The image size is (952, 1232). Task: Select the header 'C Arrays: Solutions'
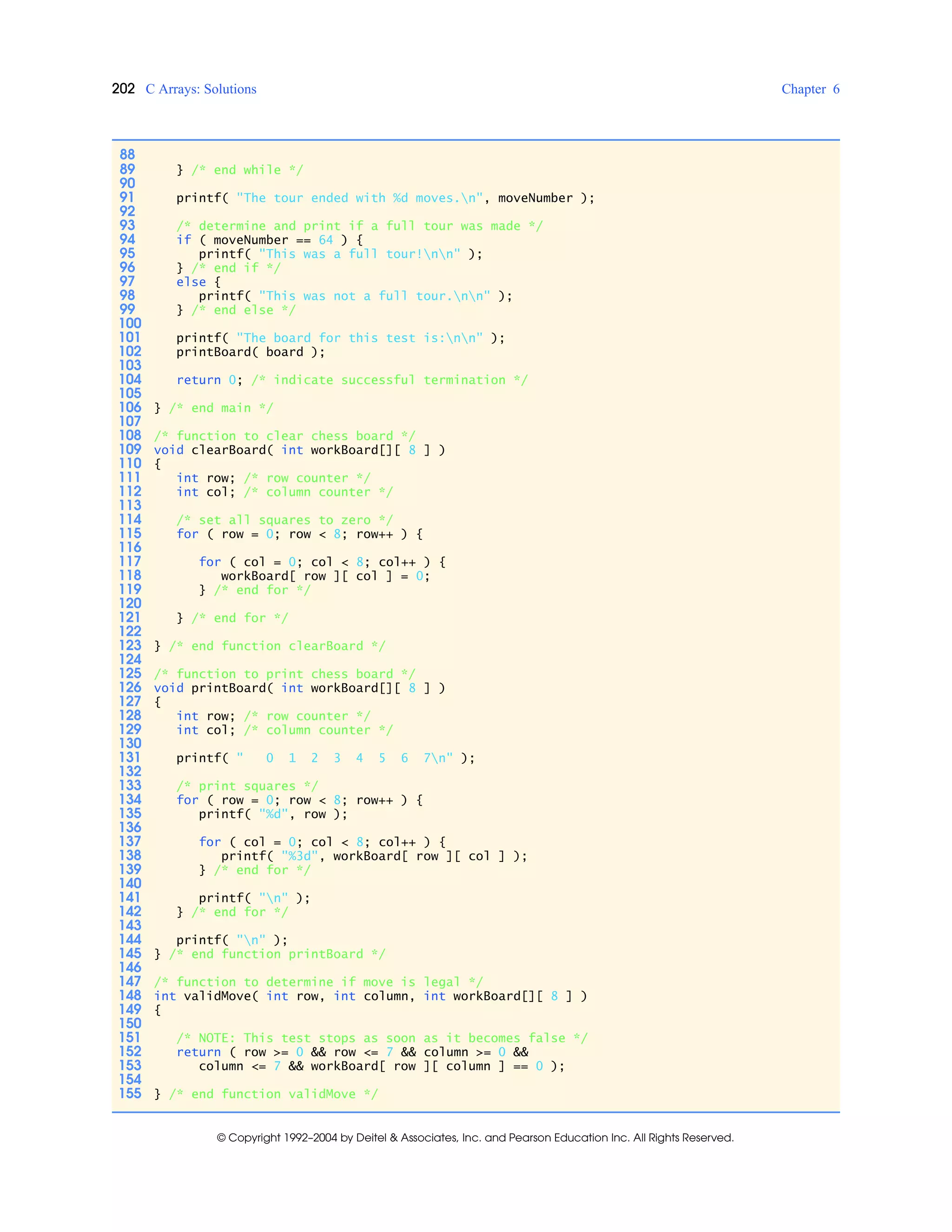point(201,89)
